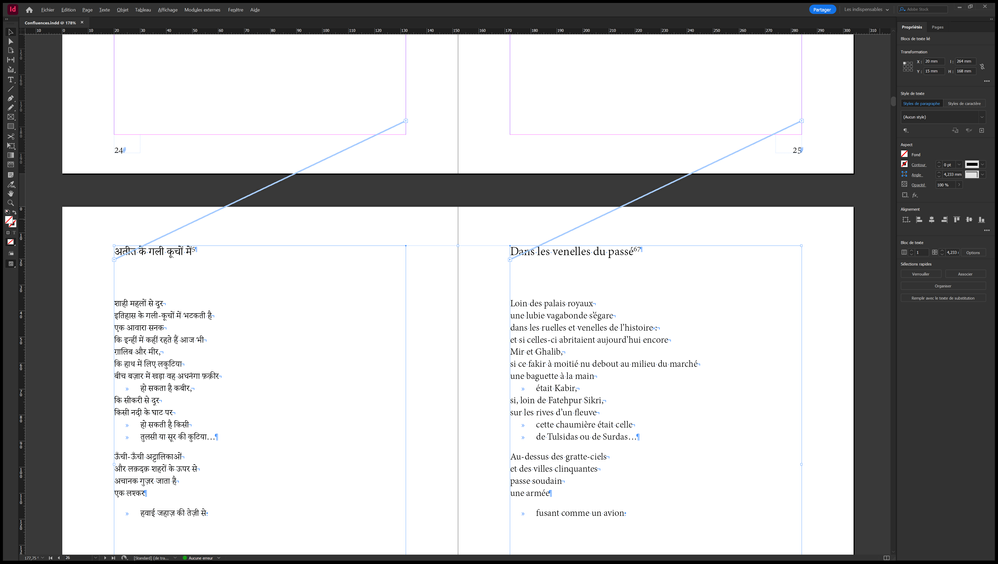Toggle Styles de paragraphe mode
Viewport: 998px width, 564px height.
921,103
